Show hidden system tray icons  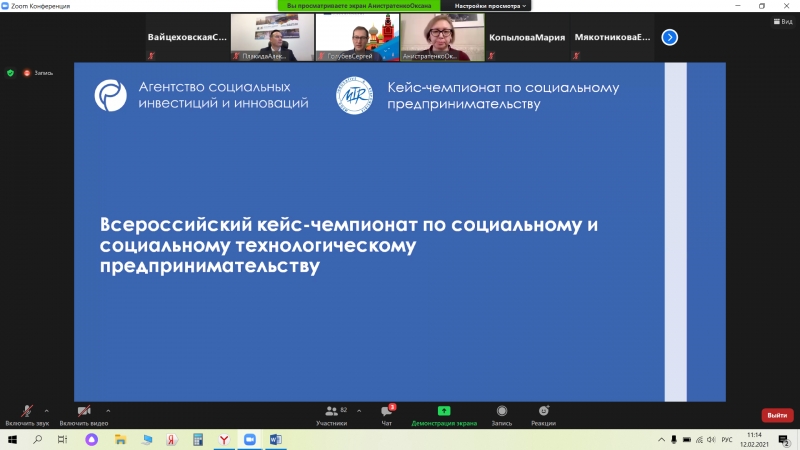(661, 439)
